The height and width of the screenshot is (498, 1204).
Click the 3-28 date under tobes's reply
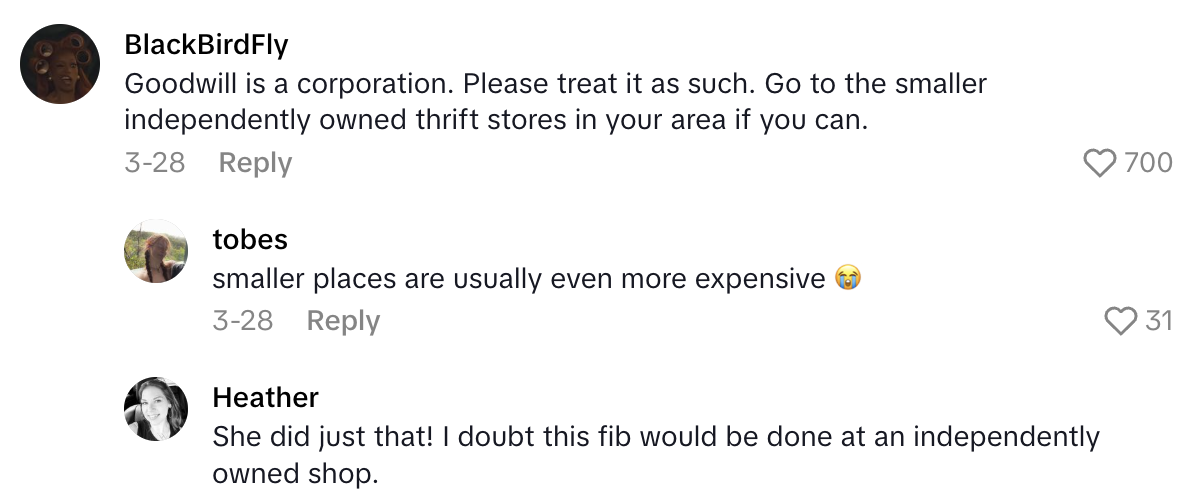(x=242, y=321)
